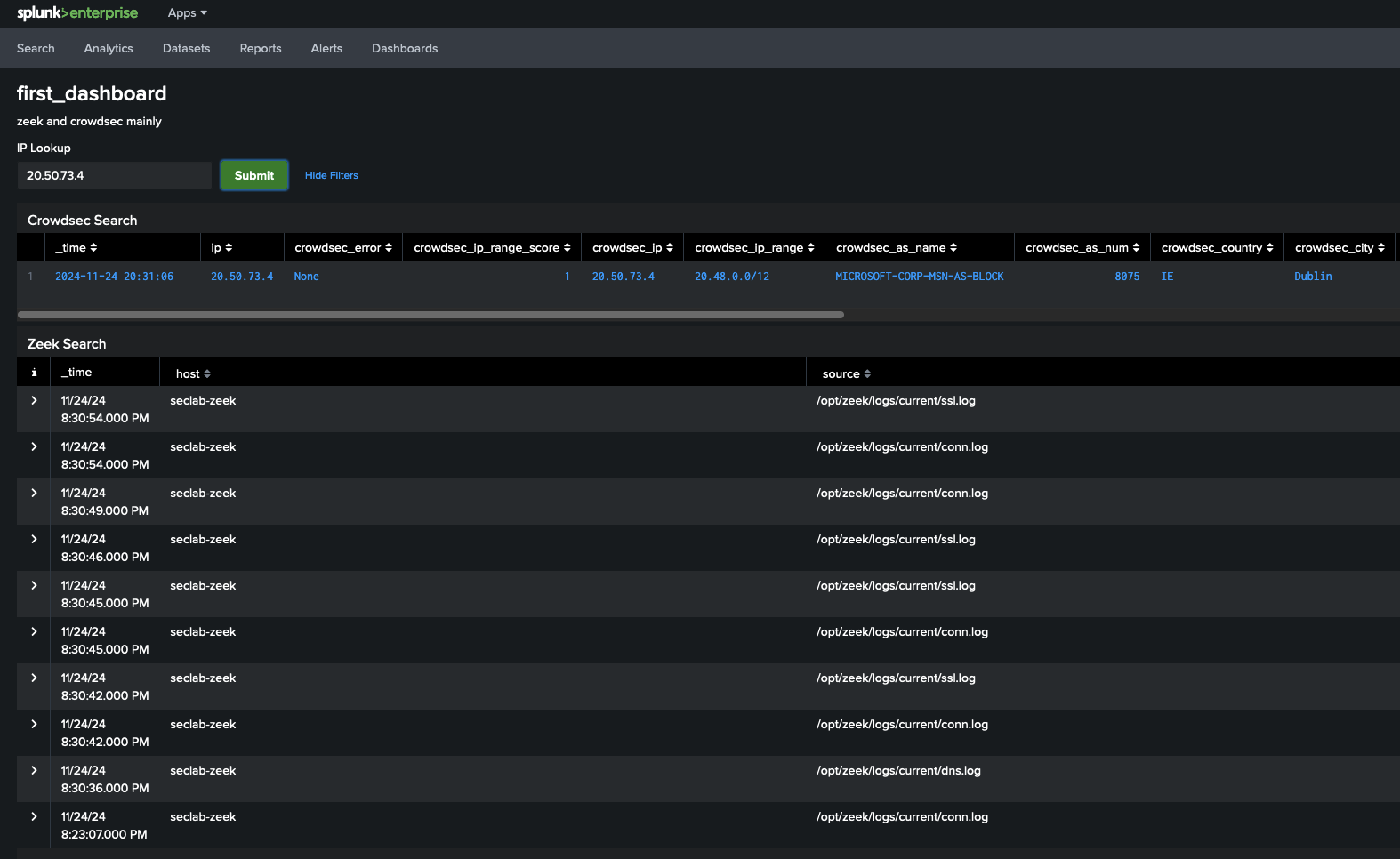1400x859 pixels.
Task: Open the Analytics tab
Action: [109, 48]
